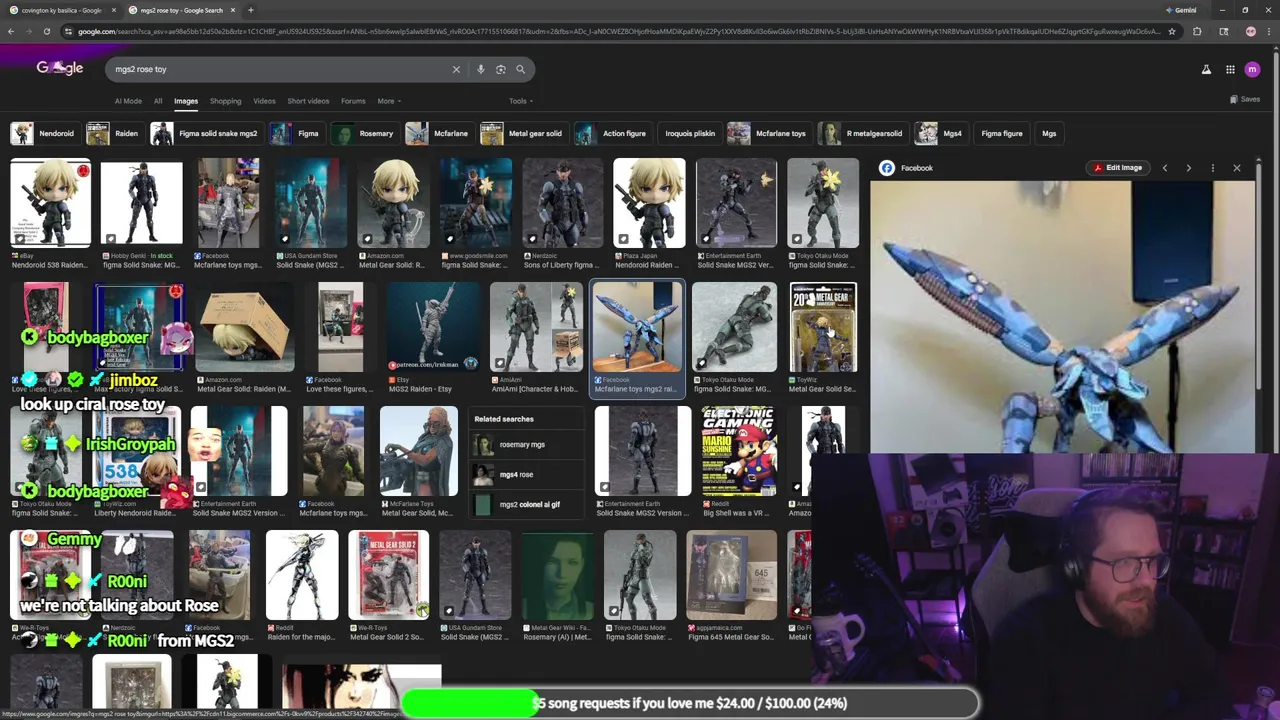Filter by the Nendoroid chip
Image resolution: width=1280 pixels, height=720 pixels.
[44, 133]
